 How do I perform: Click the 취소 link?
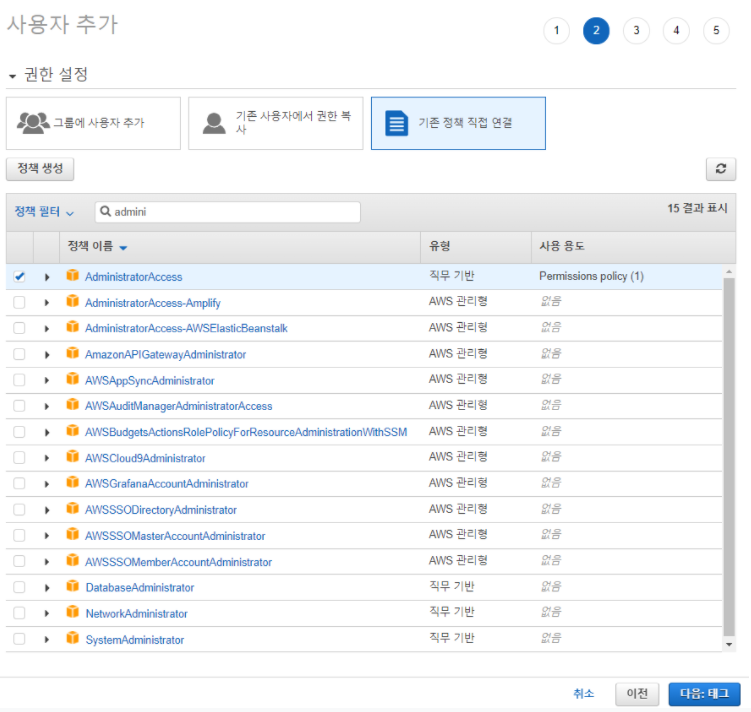[583, 694]
